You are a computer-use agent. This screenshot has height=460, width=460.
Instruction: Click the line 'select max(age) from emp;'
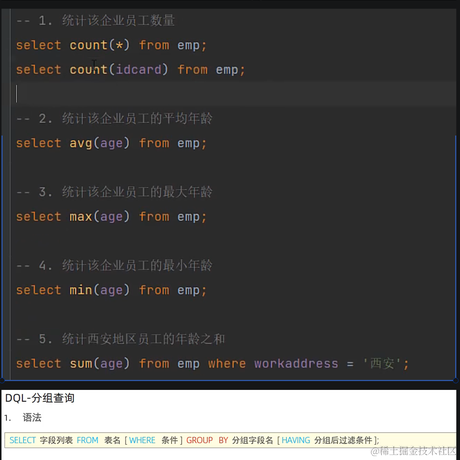[x=111, y=217]
